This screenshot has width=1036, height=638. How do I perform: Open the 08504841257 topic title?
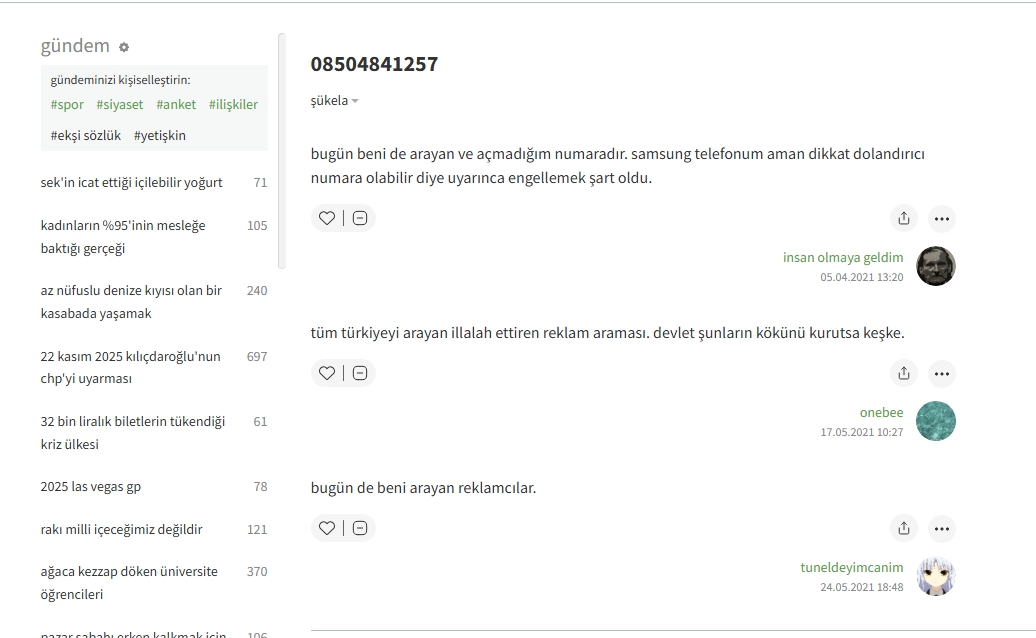point(374,64)
